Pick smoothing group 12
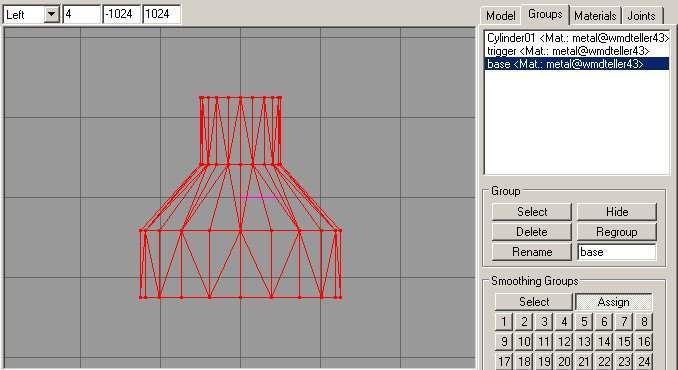The image size is (678, 370). [x=564, y=341]
